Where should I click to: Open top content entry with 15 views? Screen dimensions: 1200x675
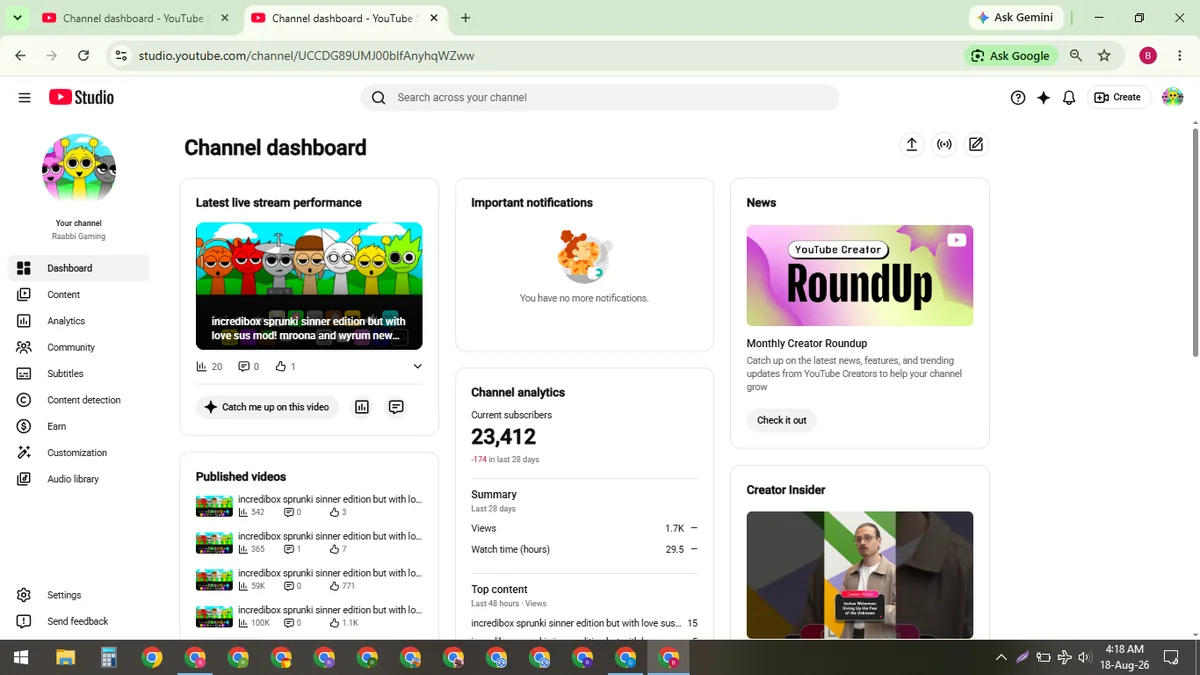coord(584,623)
